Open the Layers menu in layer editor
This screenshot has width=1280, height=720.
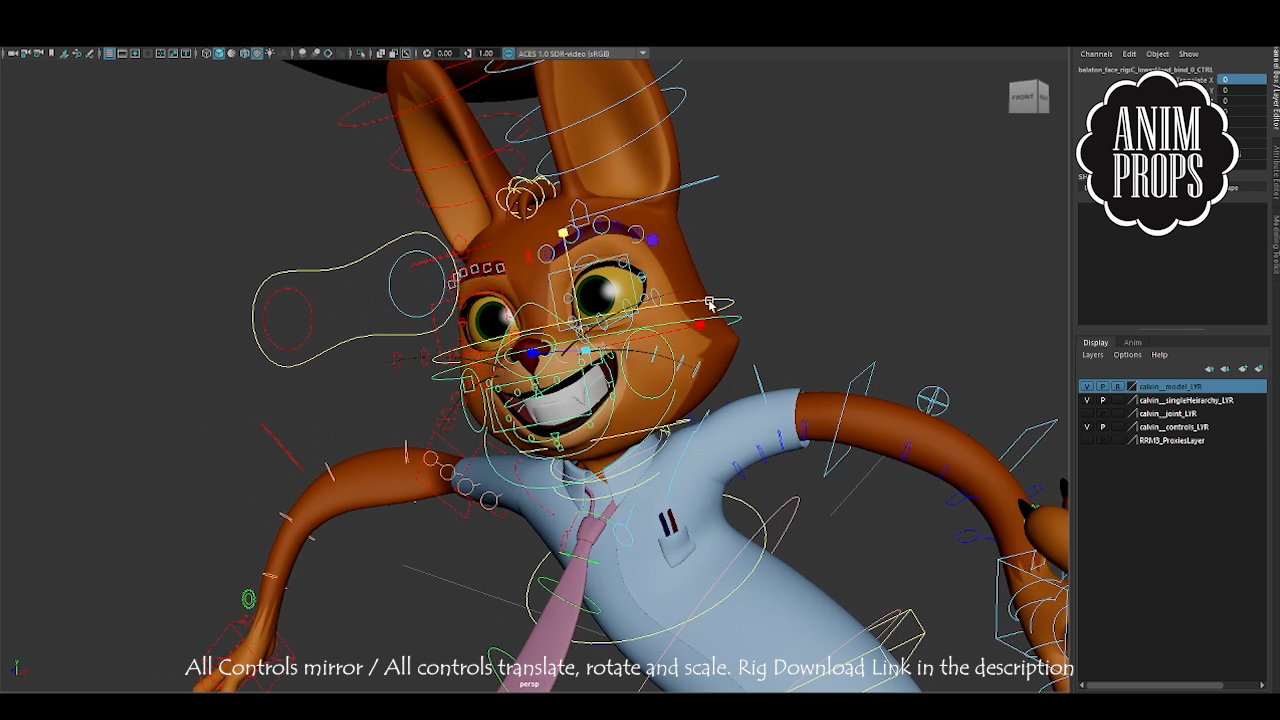coord(1092,355)
